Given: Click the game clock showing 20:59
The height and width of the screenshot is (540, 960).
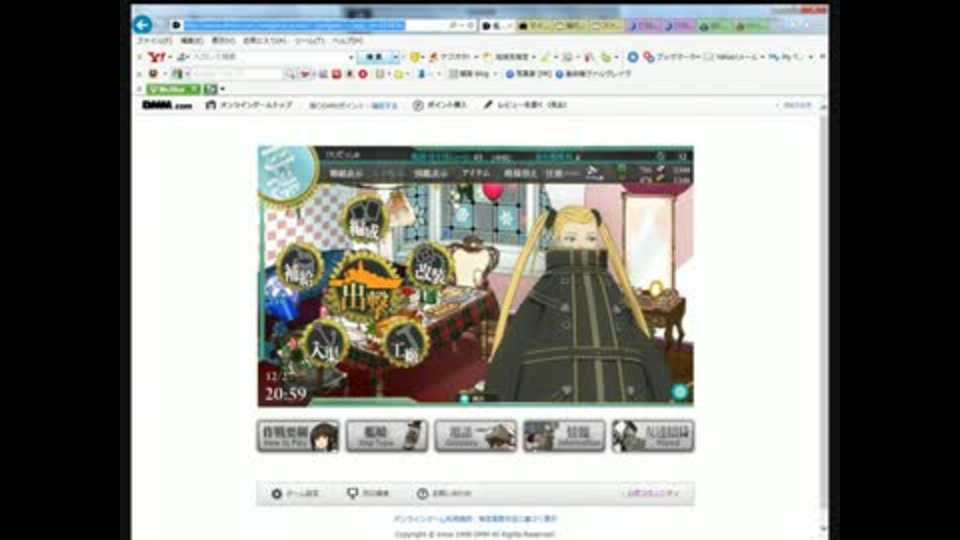Looking at the screenshot, I should 285,394.
